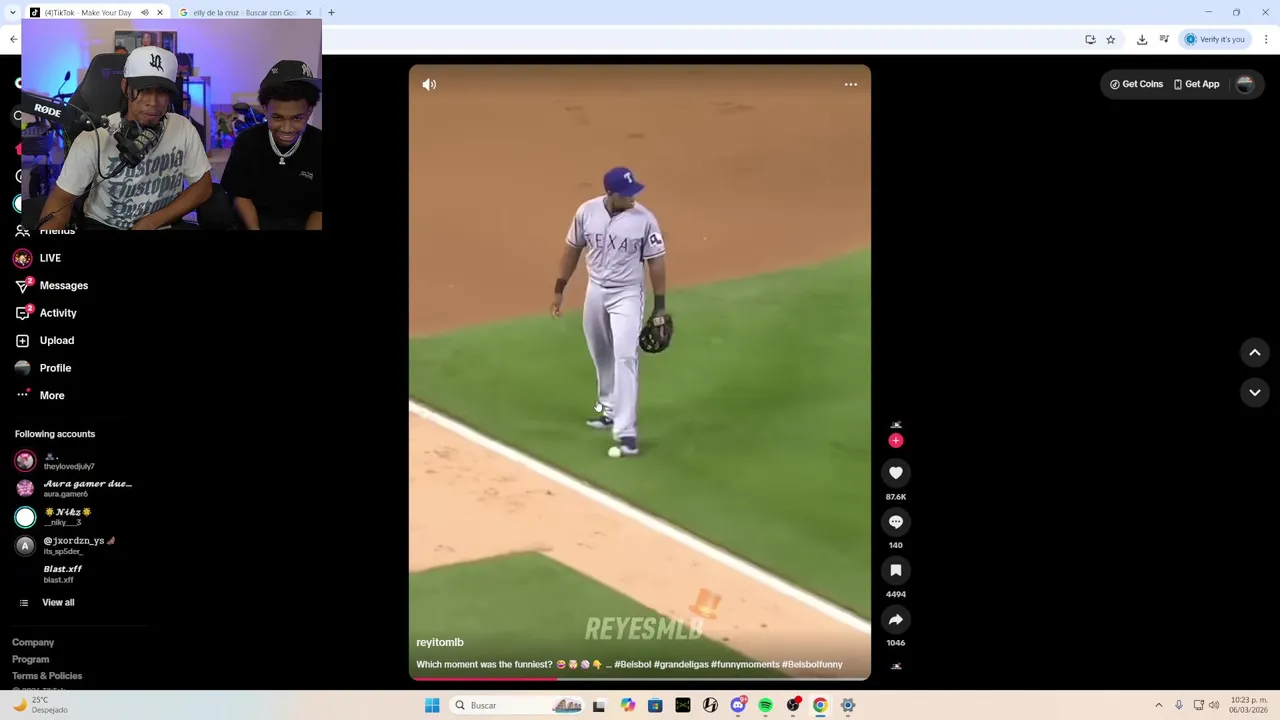
Task: Open Messages in the sidebar
Action: pyautogui.click(x=64, y=286)
